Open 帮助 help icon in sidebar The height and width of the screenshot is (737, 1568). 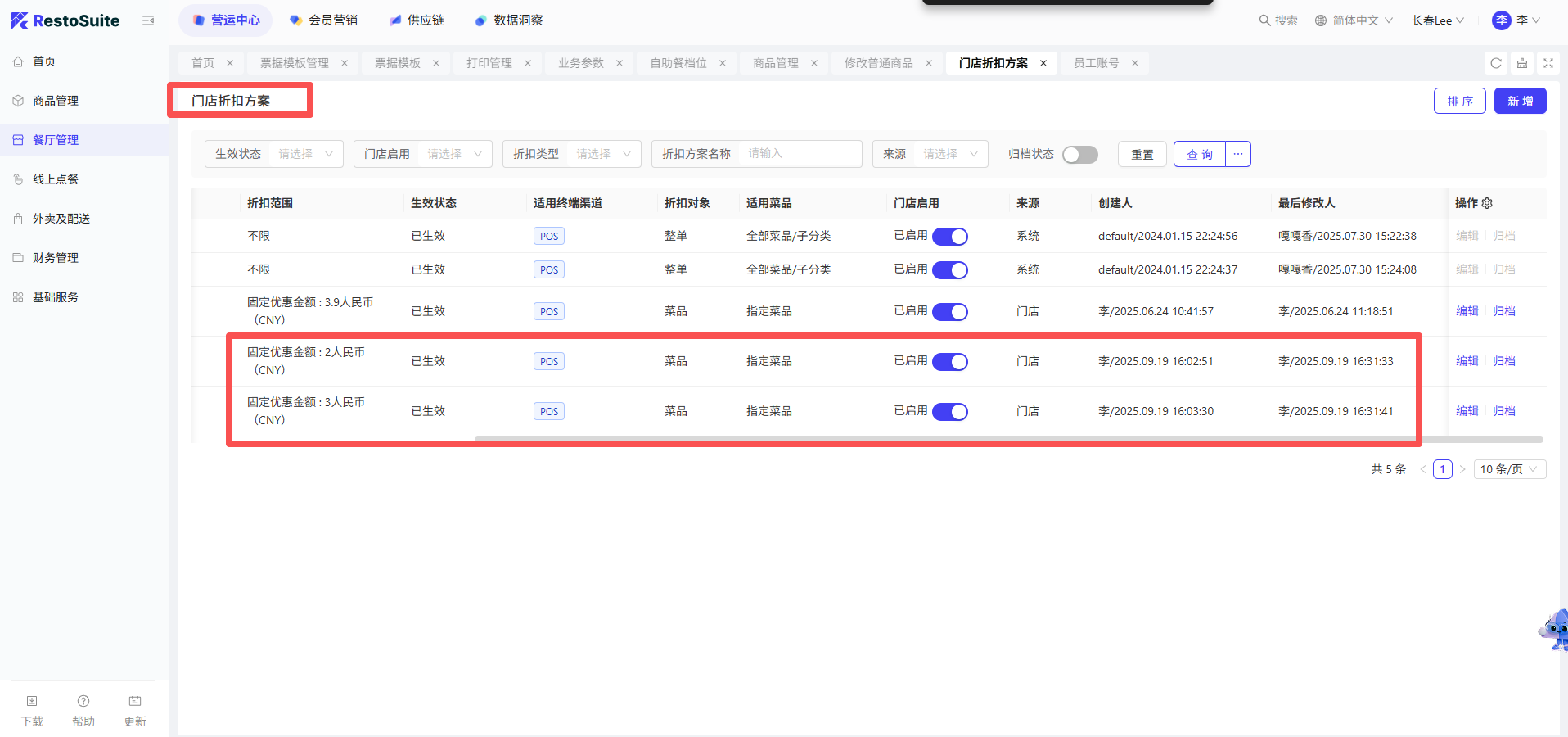click(83, 702)
